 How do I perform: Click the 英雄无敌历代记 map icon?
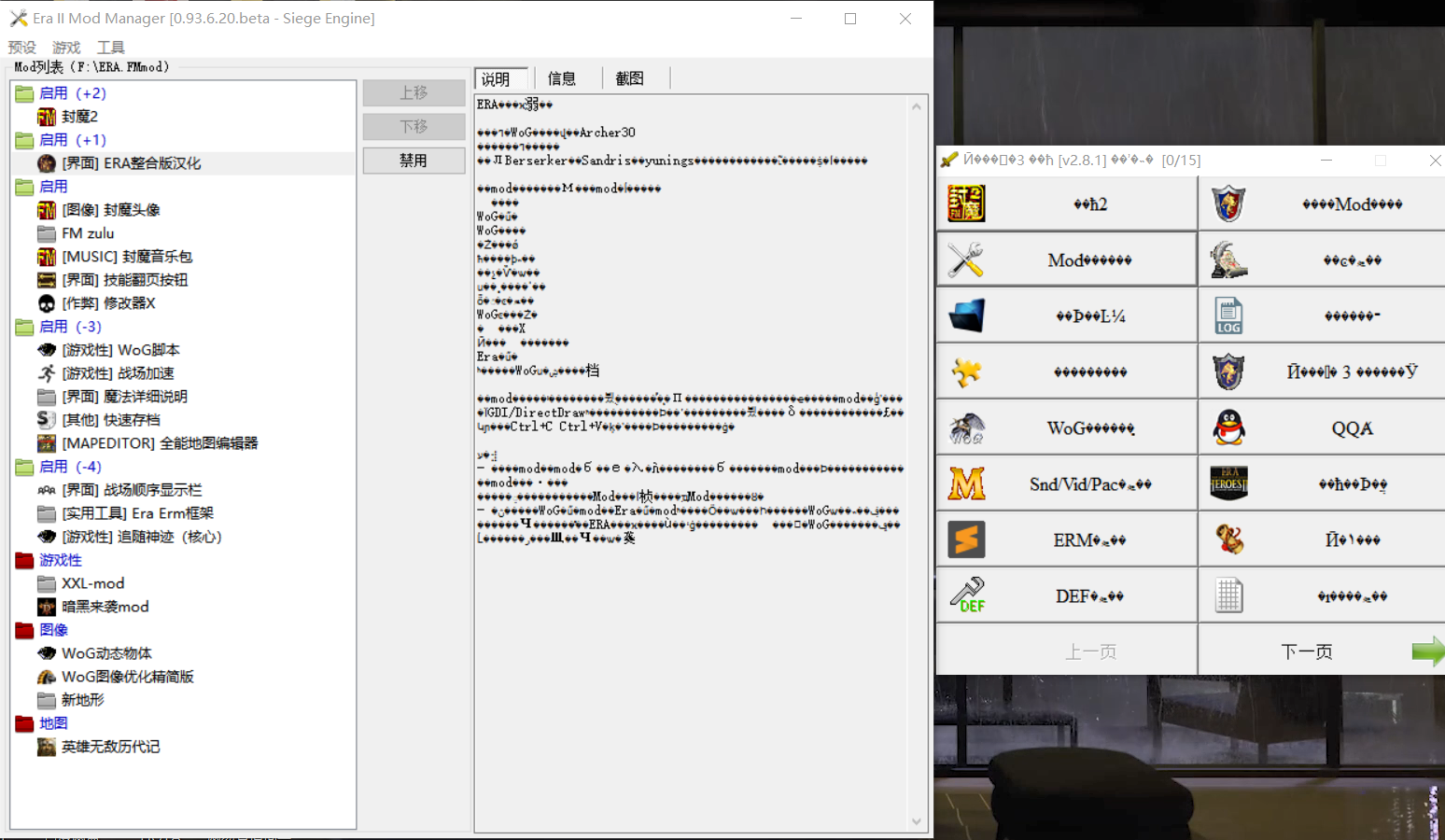pos(47,747)
